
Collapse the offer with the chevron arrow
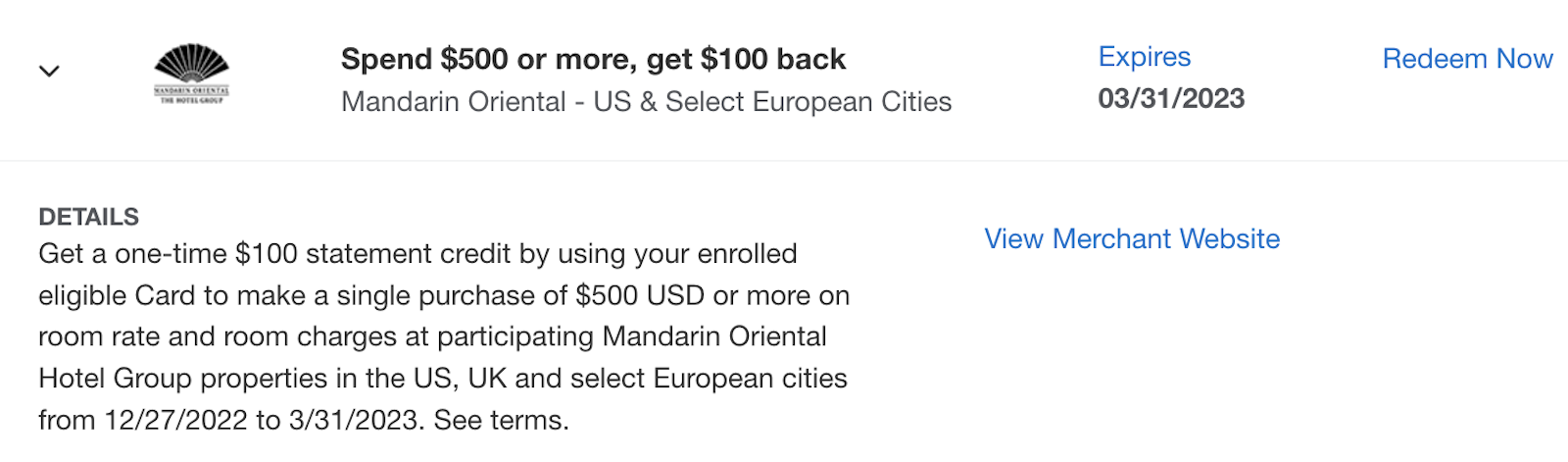coord(49,71)
